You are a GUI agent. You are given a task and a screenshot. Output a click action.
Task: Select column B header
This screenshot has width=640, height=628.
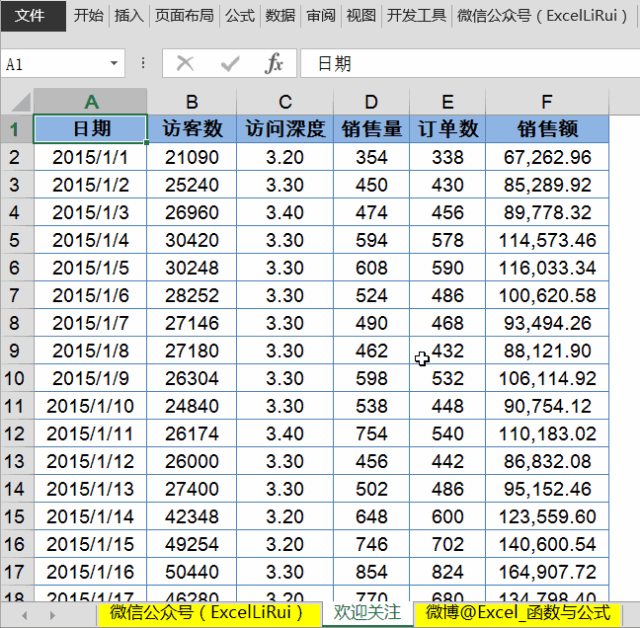192,102
